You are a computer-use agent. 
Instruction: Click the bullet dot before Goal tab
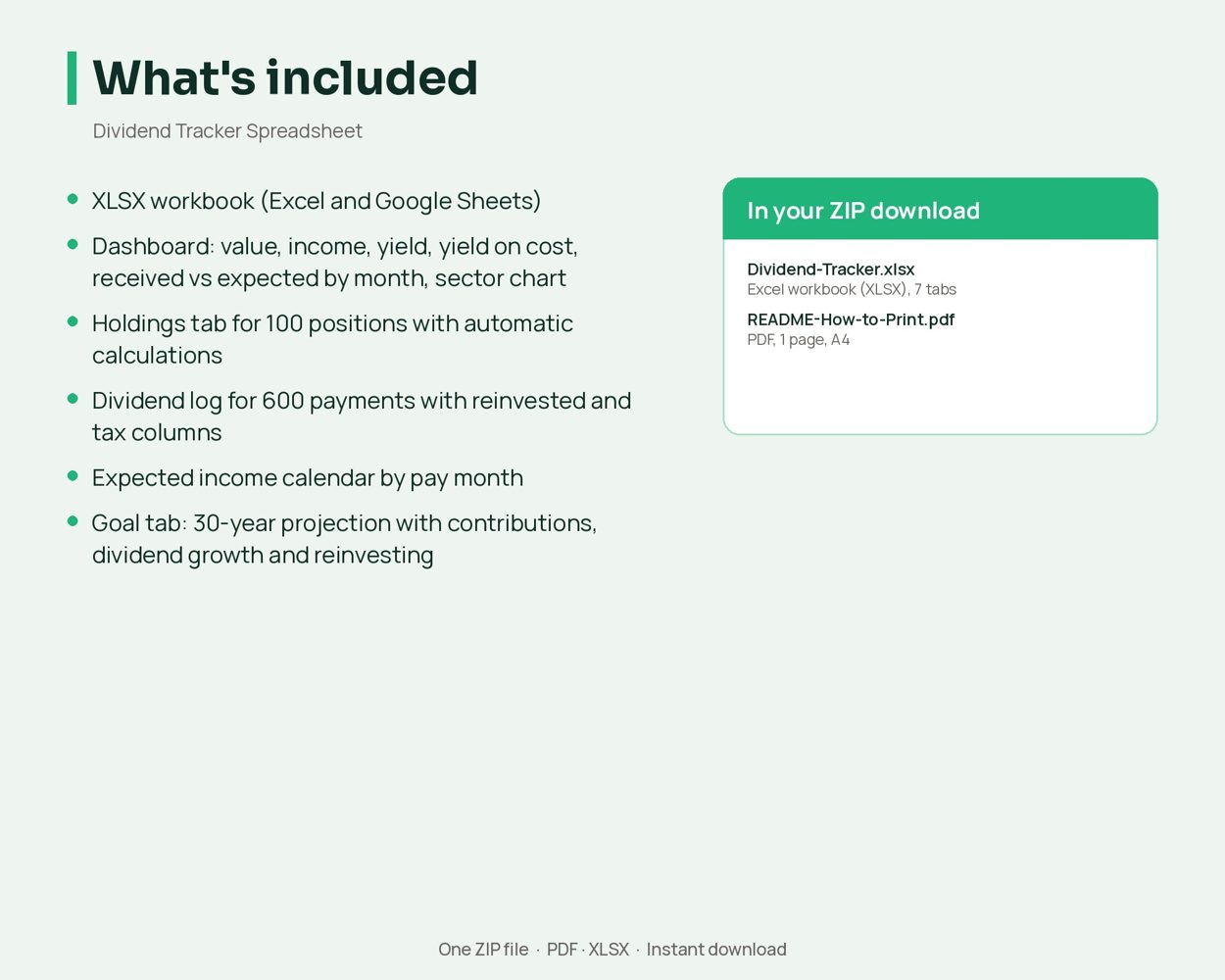(x=73, y=521)
